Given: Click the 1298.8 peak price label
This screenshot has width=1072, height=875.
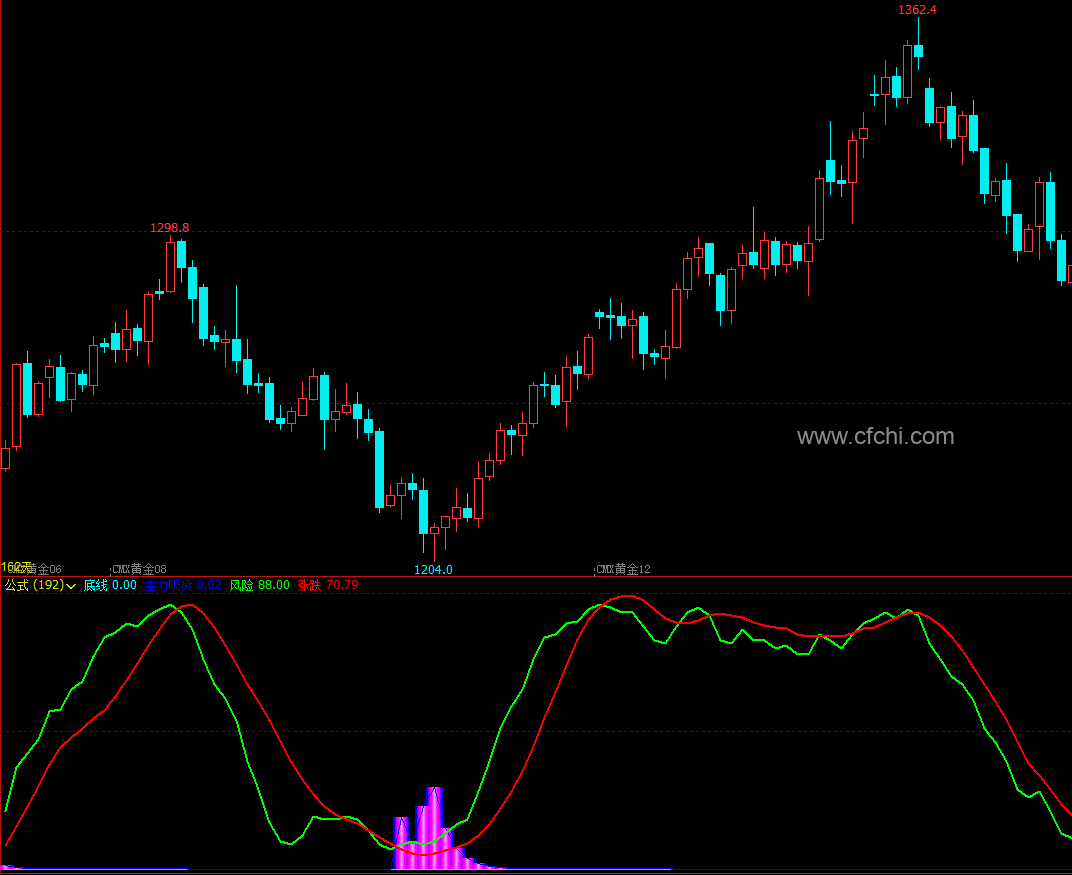Looking at the screenshot, I should pyautogui.click(x=170, y=228).
